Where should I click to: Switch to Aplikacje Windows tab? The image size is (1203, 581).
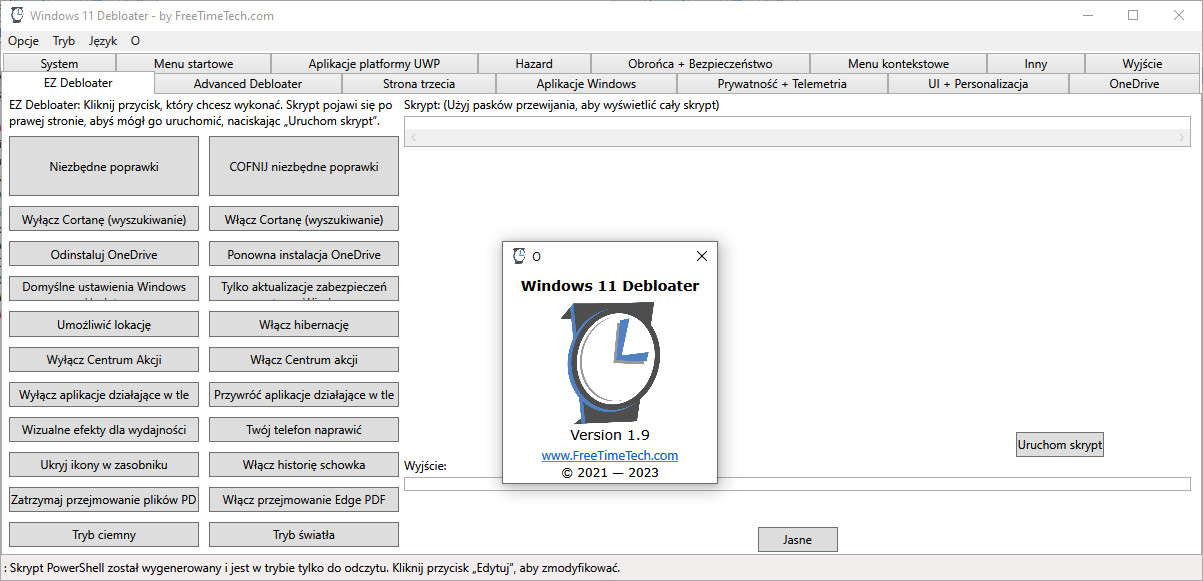tap(586, 84)
